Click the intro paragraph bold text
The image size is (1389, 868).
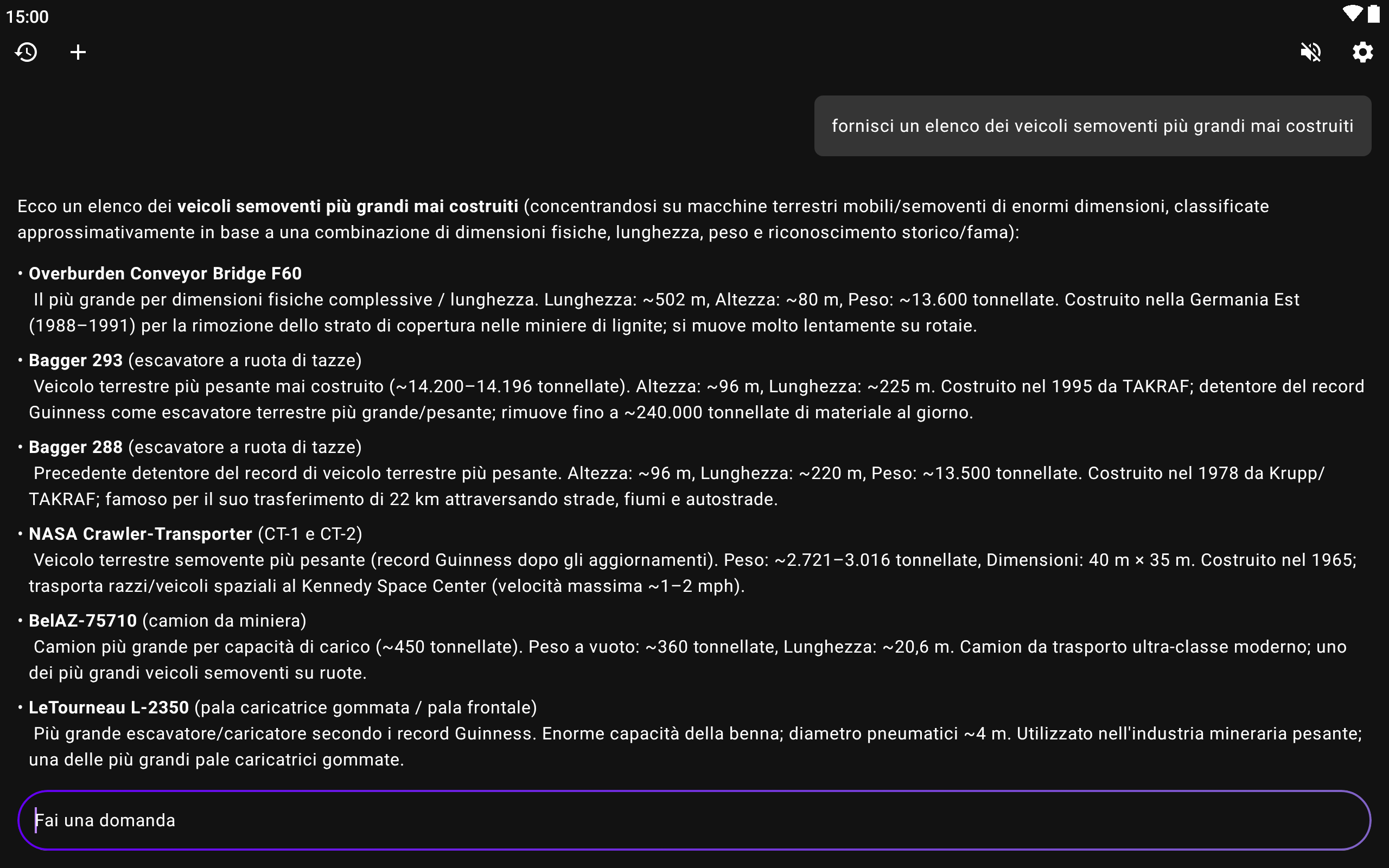coord(347,206)
